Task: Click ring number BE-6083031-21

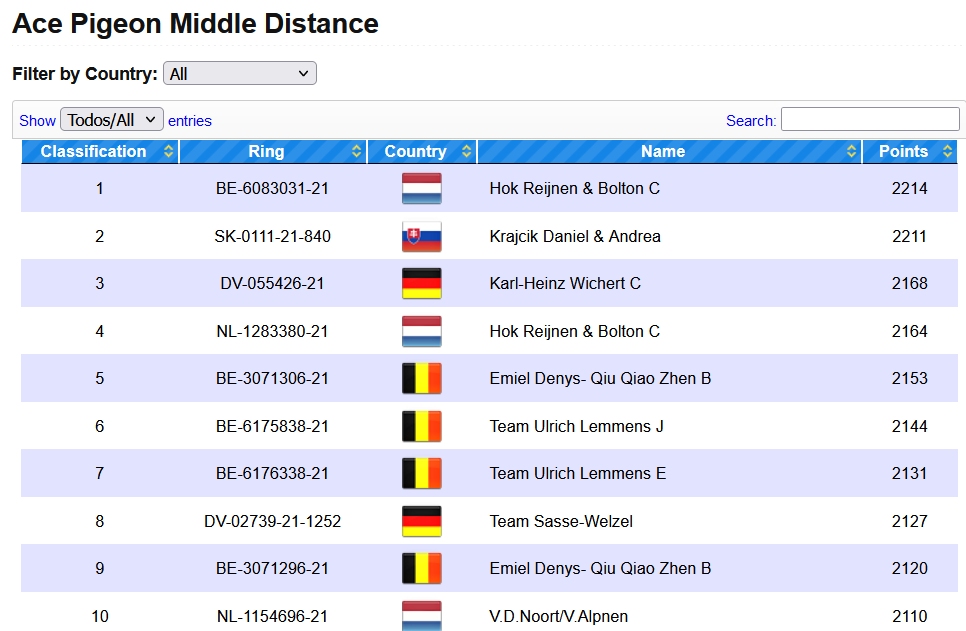Action: tap(272, 188)
